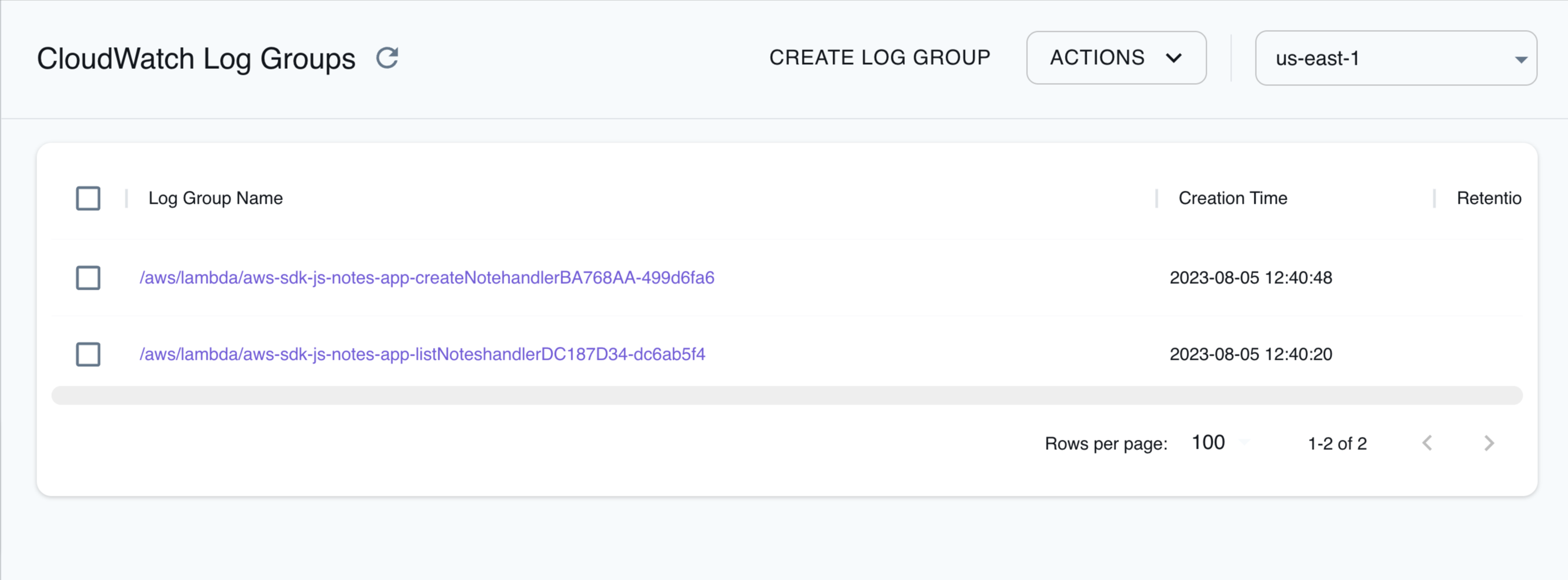1568x580 pixels.
Task: Sort by the Log Group Name column
Action: (215, 198)
